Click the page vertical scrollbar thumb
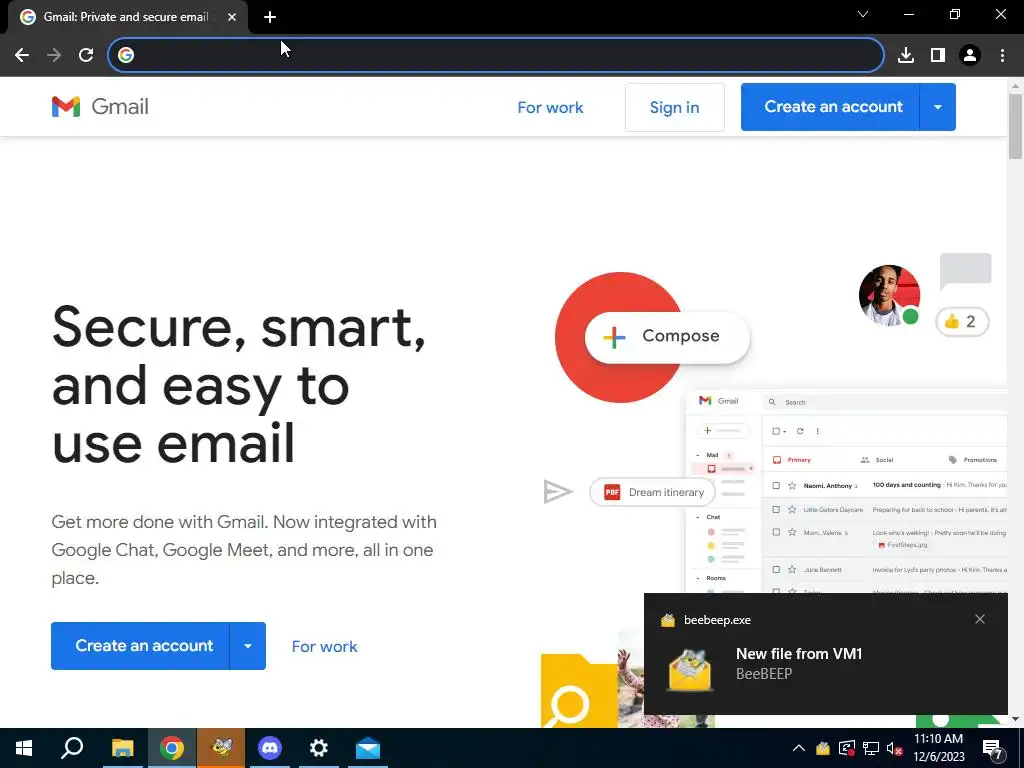The height and width of the screenshot is (768, 1024). (x=1015, y=126)
